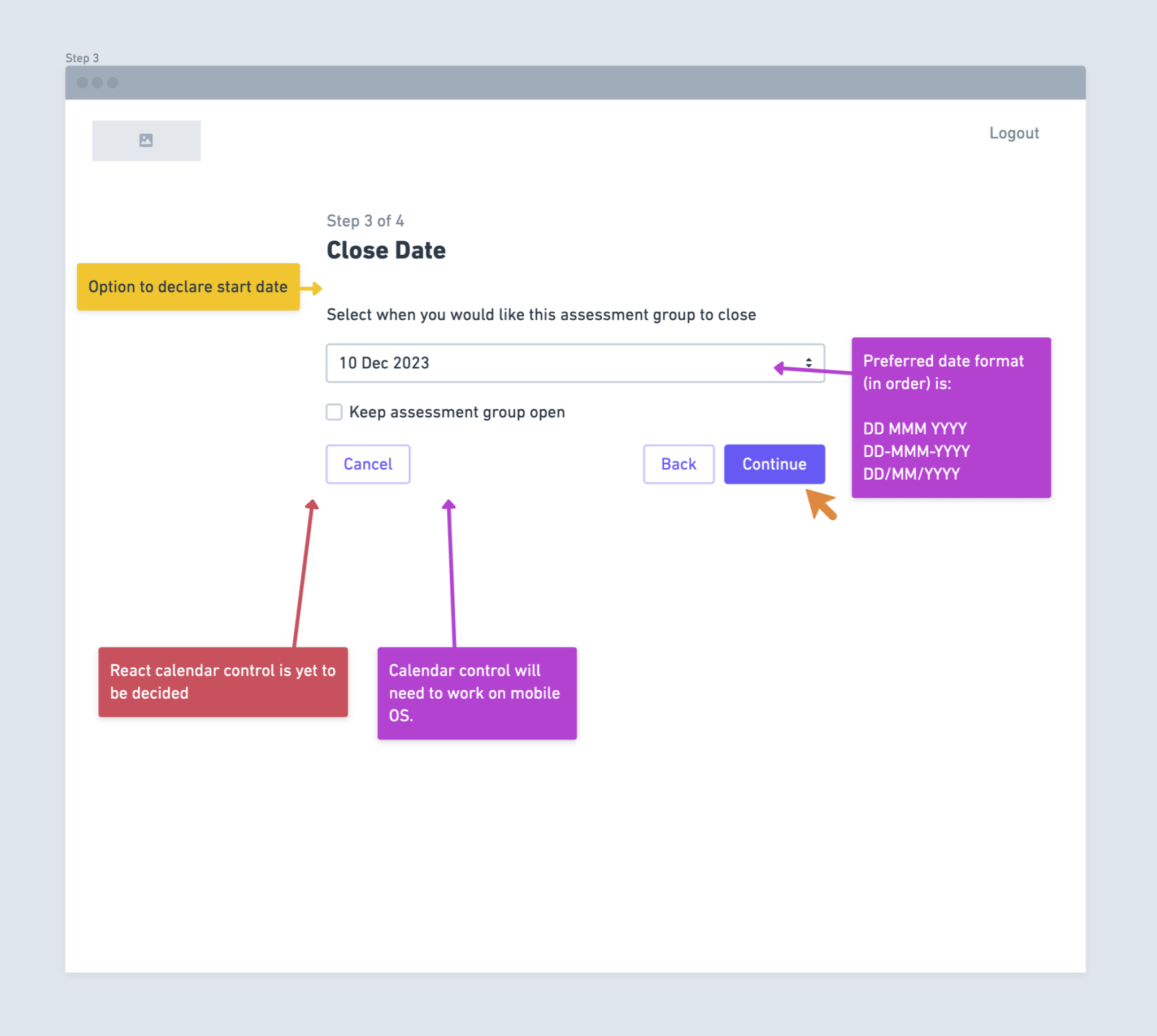Viewport: 1157px width, 1036px height.
Task: Enable Keep assessment group open checkbox
Action: 334,412
